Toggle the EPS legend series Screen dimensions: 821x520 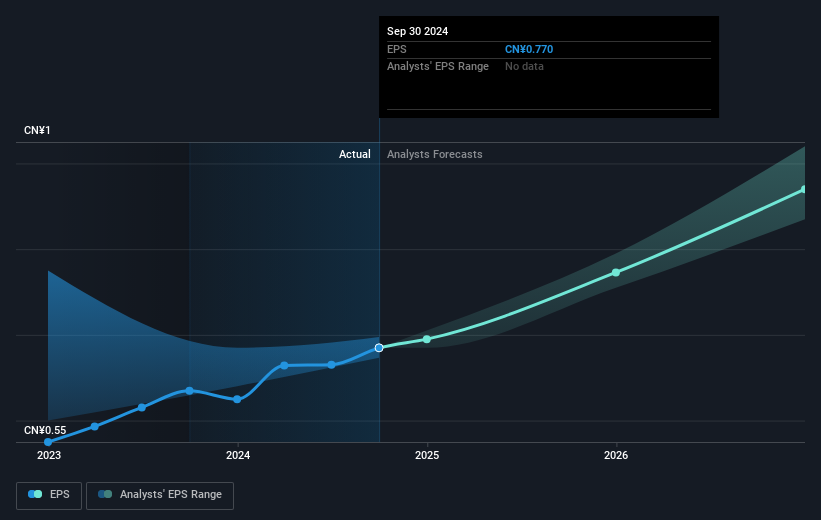pos(49,495)
